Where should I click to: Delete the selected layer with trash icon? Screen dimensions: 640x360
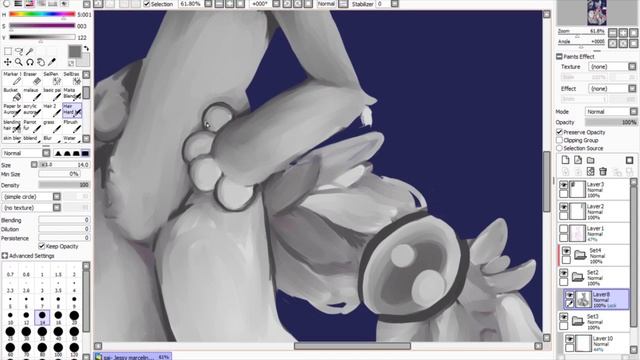pyautogui.click(x=603, y=171)
